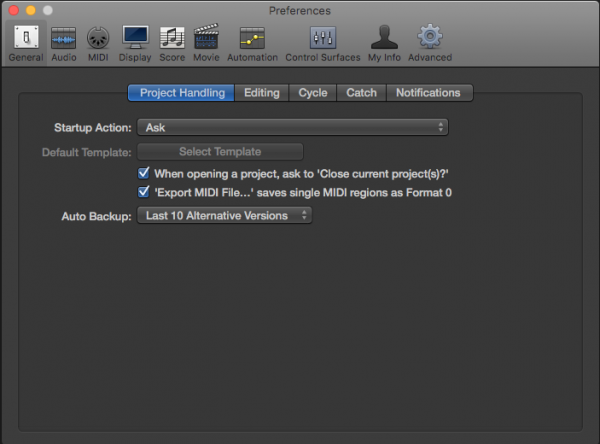
Task: Open the Control Surfaces preferences pane
Action: click(323, 43)
